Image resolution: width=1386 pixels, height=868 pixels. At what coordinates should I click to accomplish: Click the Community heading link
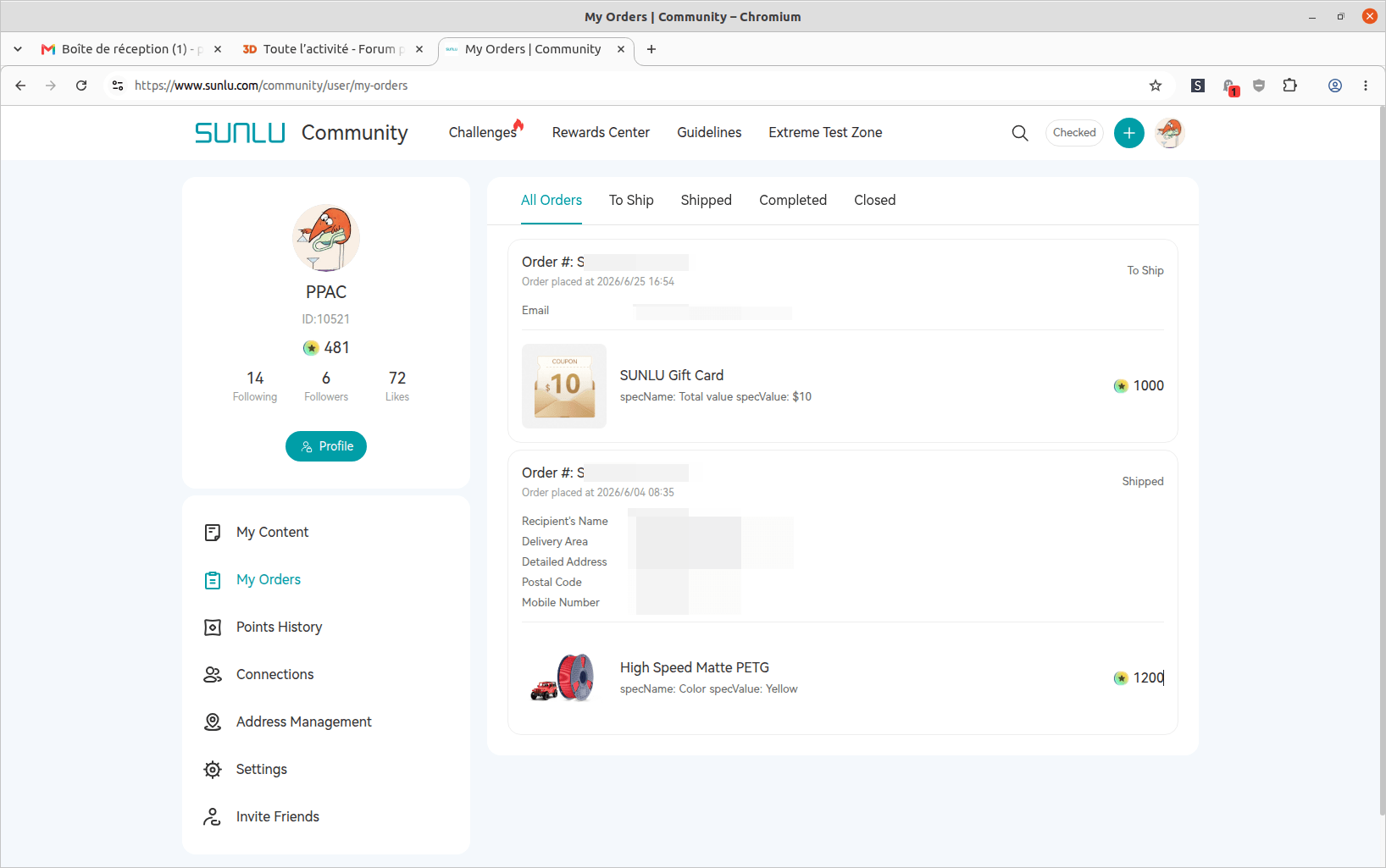[354, 133]
